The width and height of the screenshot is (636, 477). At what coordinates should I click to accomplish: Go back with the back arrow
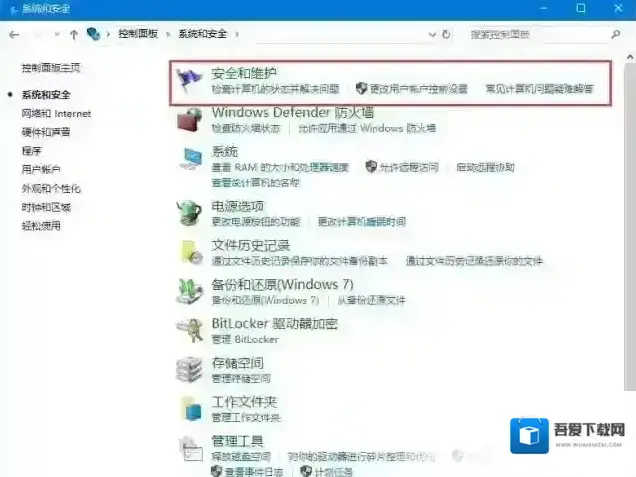click(14, 35)
